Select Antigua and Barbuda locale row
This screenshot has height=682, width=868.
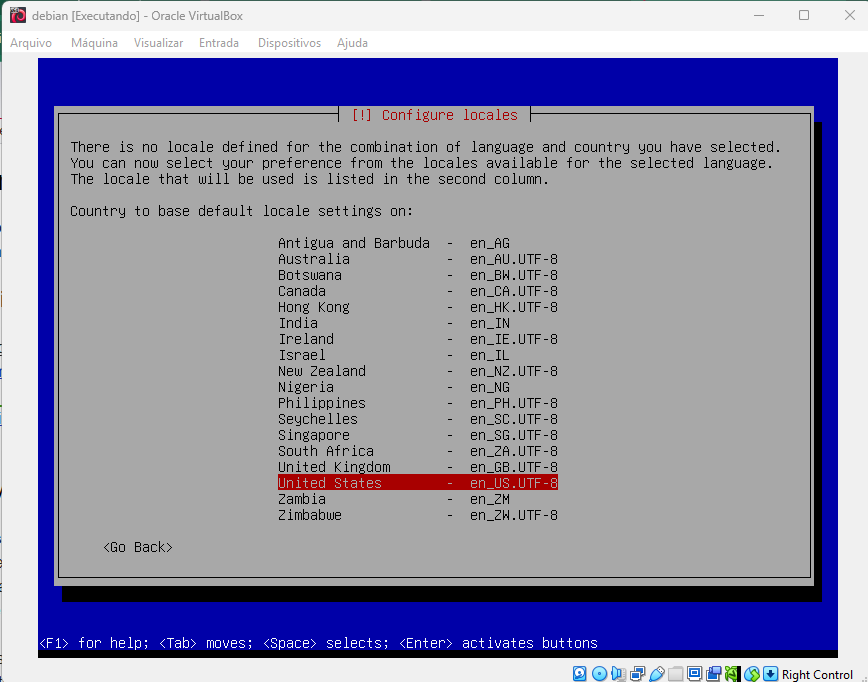[x=417, y=243]
